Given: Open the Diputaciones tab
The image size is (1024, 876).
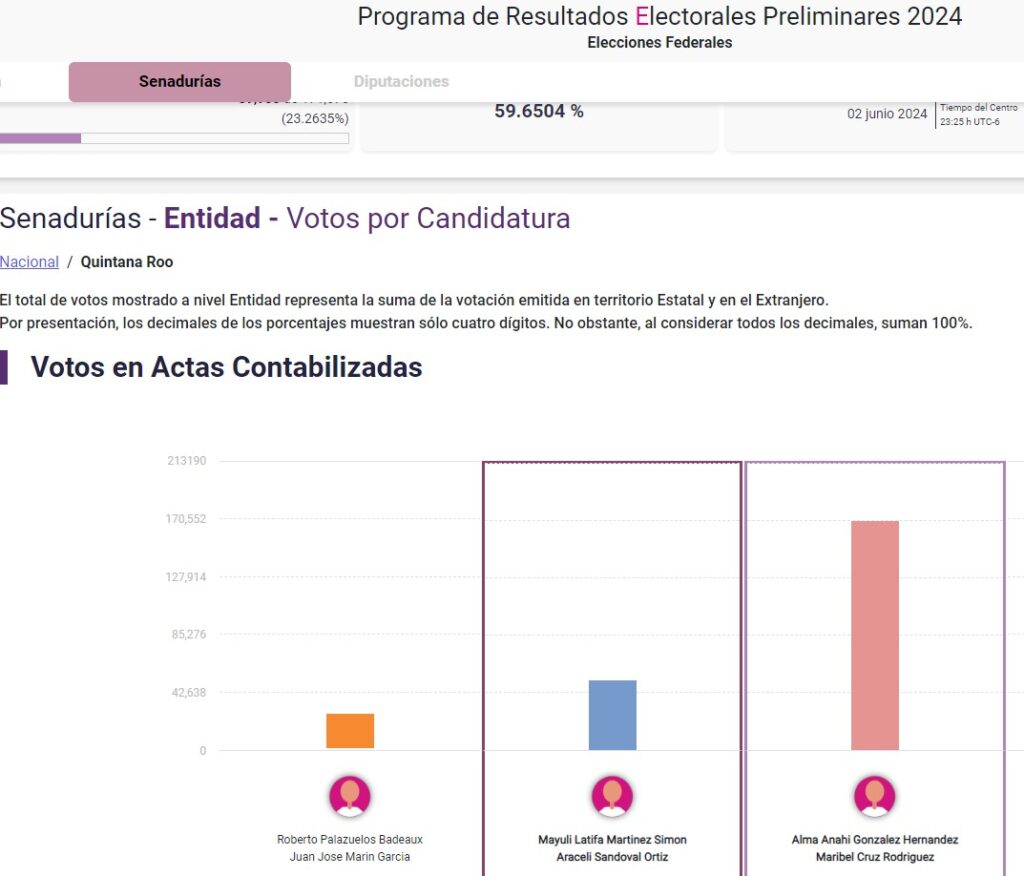Looking at the screenshot, I should [401, 82].
